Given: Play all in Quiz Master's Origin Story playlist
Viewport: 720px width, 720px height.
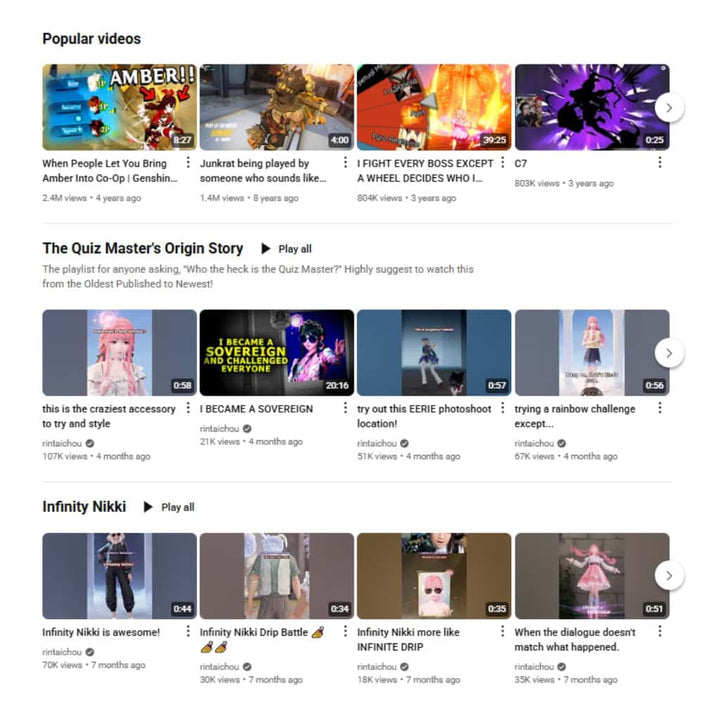Looking at the screenshot, I should pyautogui.click(x=287, y=249).
